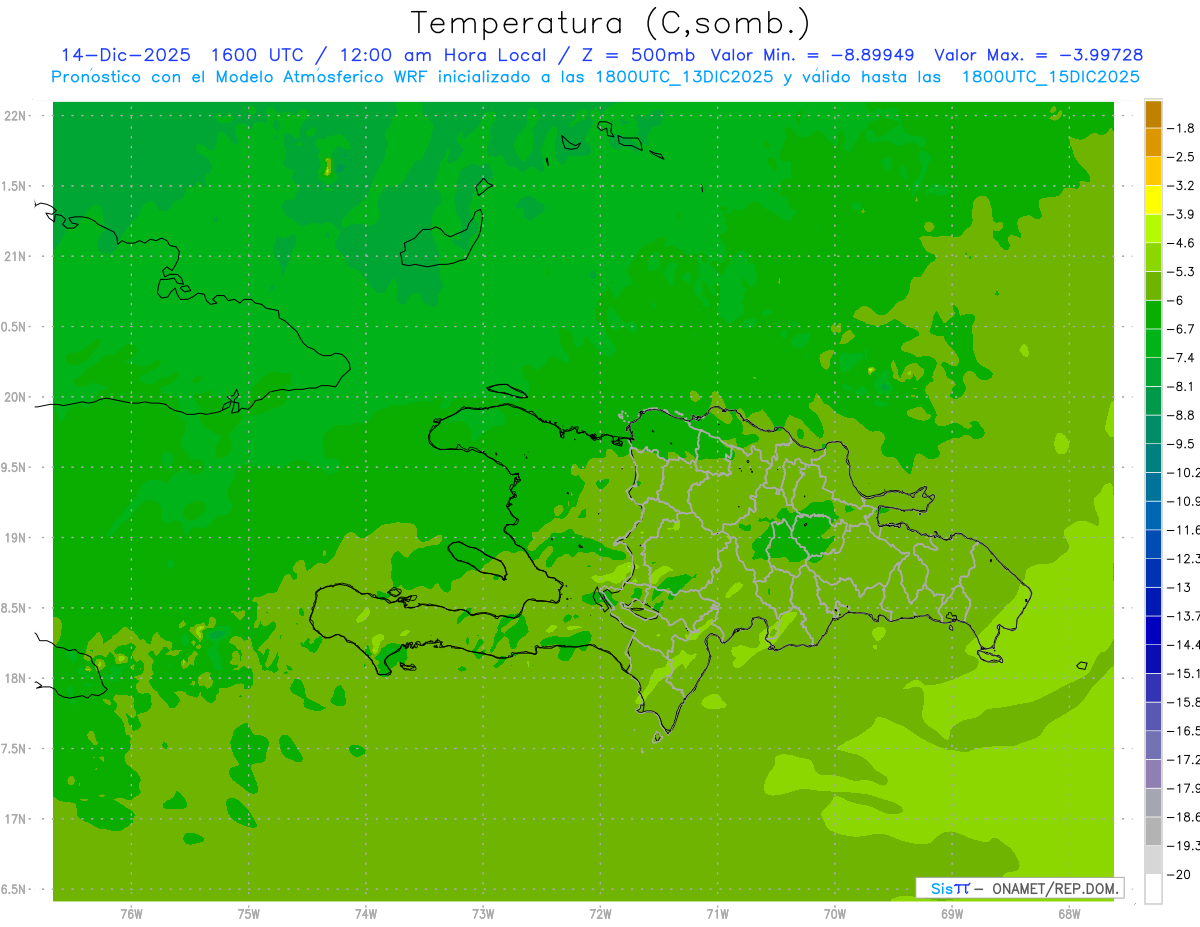Click the '-5.3' colorbar value
This screenshot has height=927, width=1200.
(1181, 271)
